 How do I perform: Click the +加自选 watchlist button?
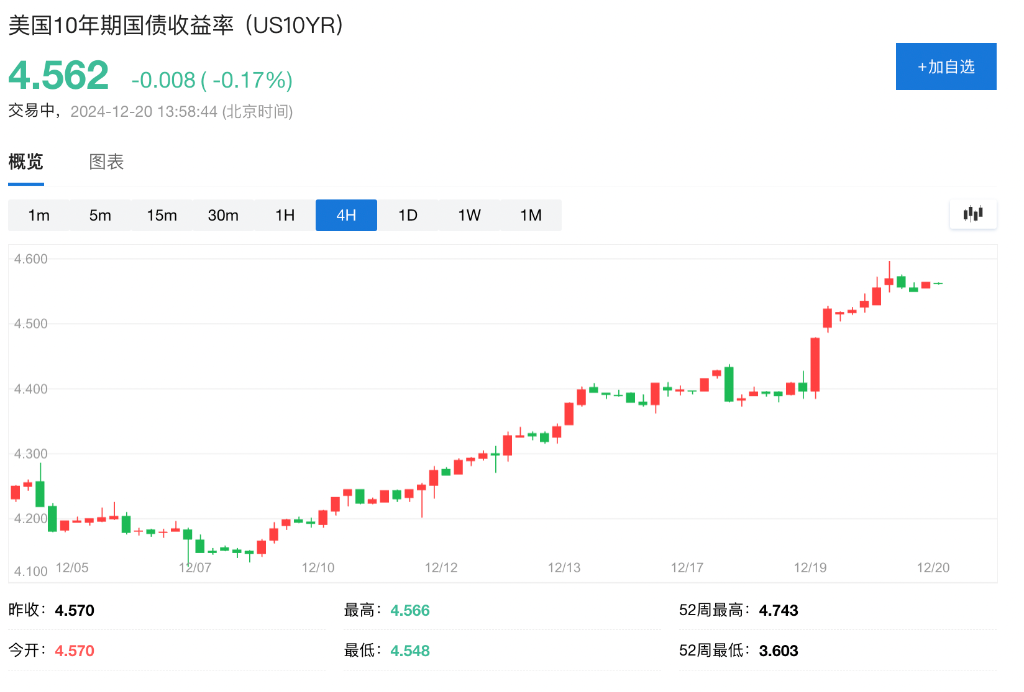click(945, 66)
